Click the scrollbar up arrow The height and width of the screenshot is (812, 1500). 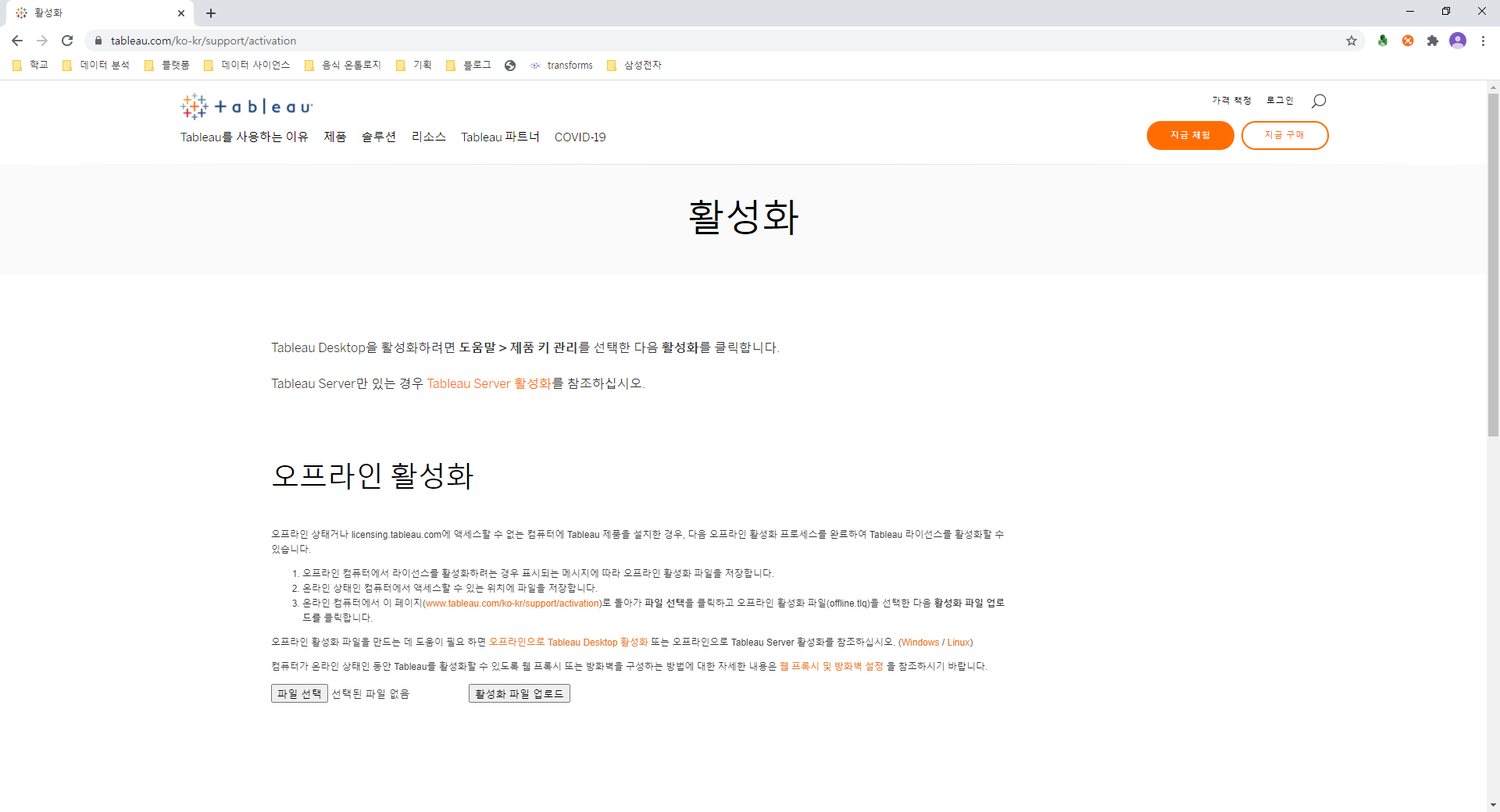click(x=1493, y=87)
